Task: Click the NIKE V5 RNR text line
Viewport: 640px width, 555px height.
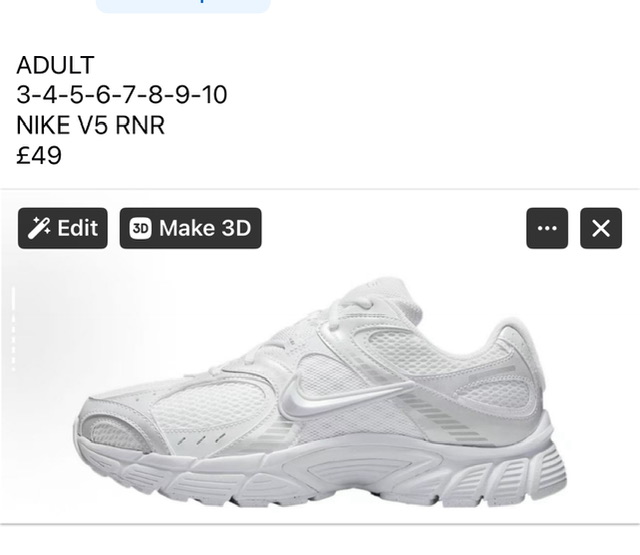Action: (90, 125)
